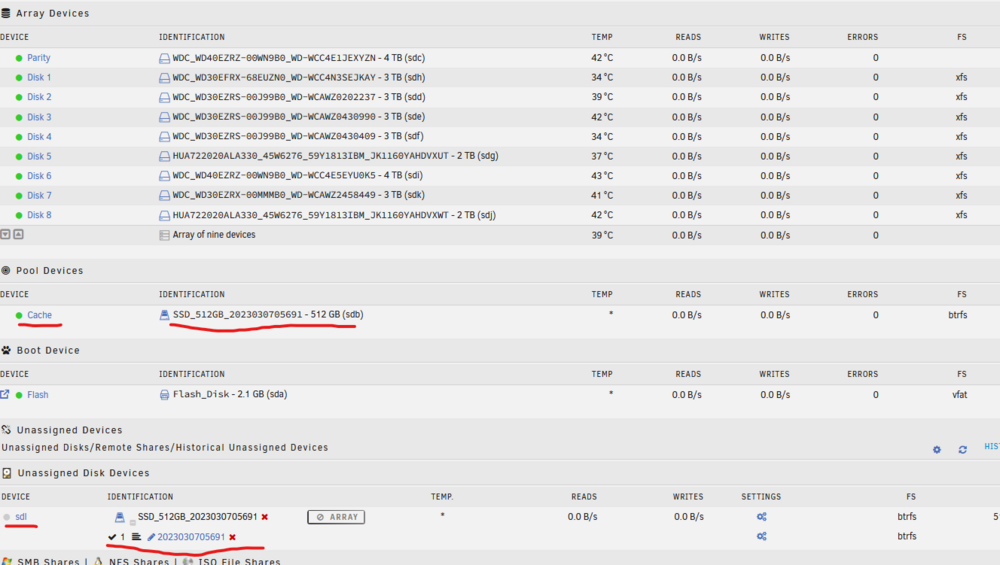Click the partition lines icon next to partition 1
This screenshot has width=1000, height=565.
coord(136,537)
